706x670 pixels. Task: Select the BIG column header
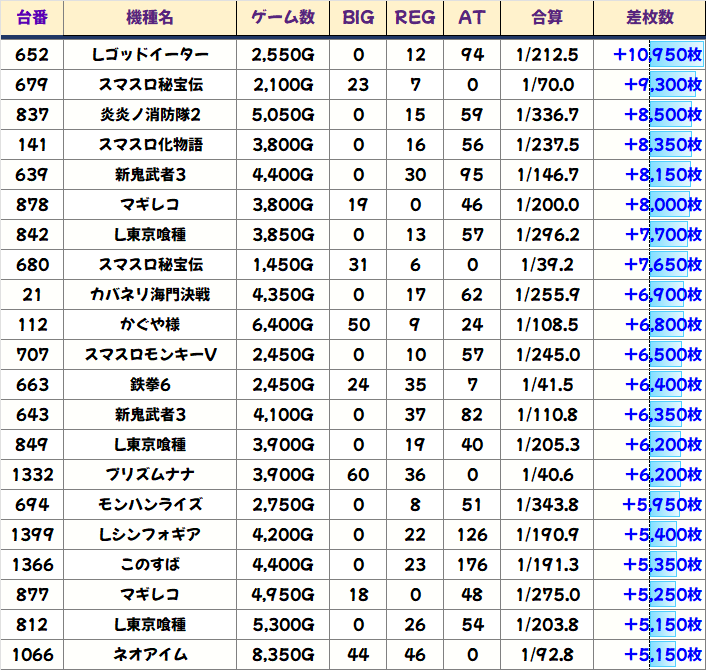click(x=358, y=18)
